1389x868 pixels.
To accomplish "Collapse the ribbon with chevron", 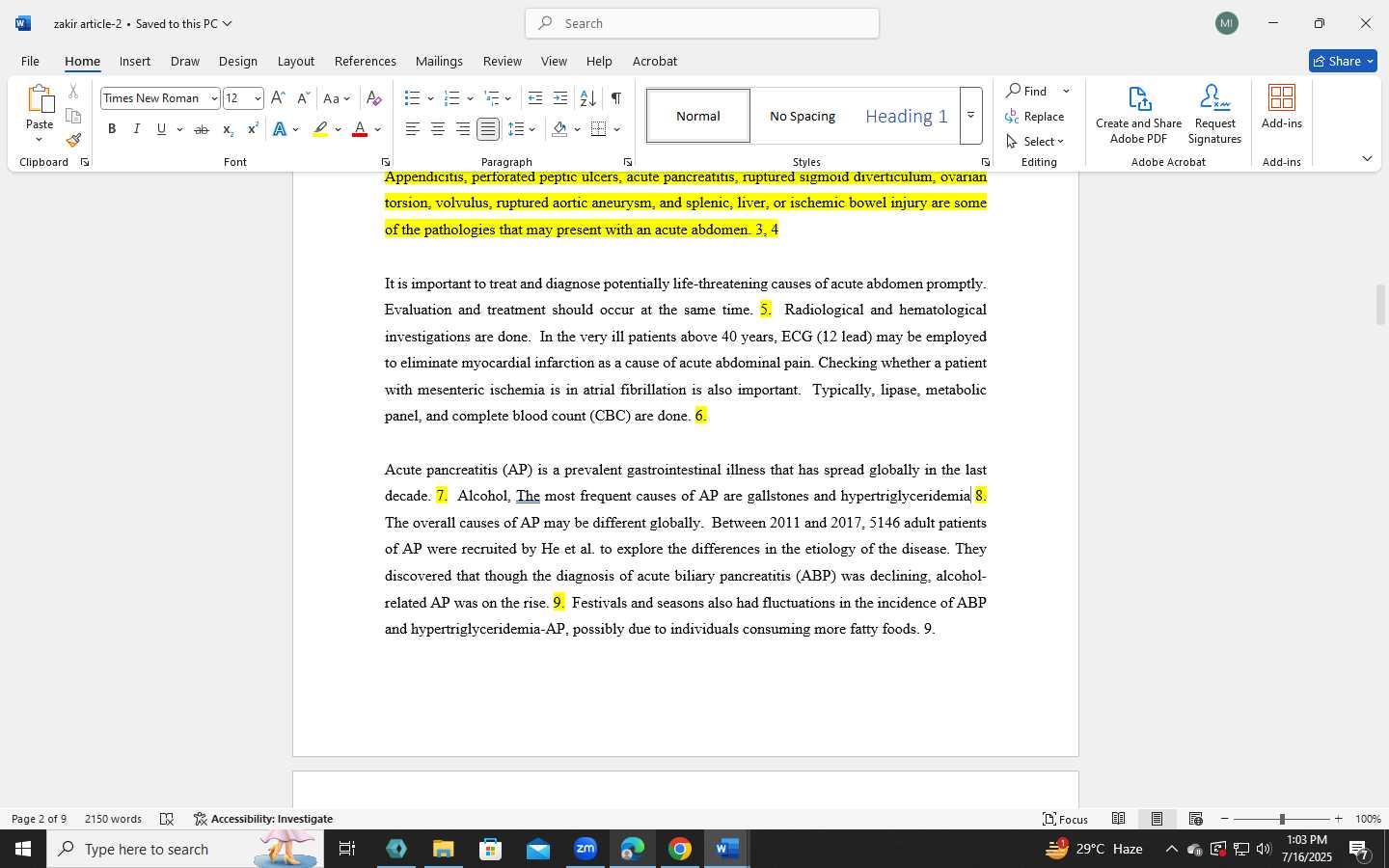I will (x=1367, y=158).
